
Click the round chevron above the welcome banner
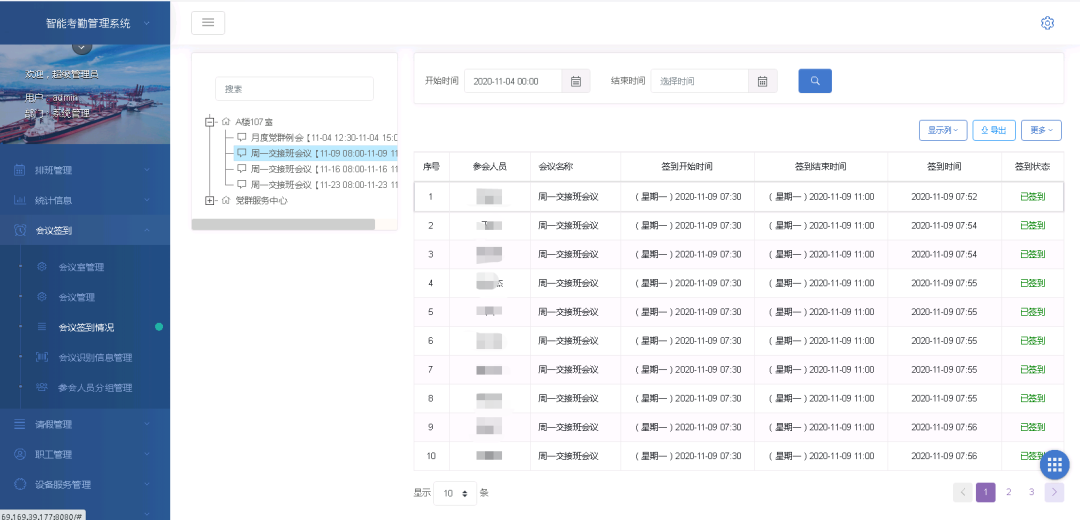pos(82,46)
